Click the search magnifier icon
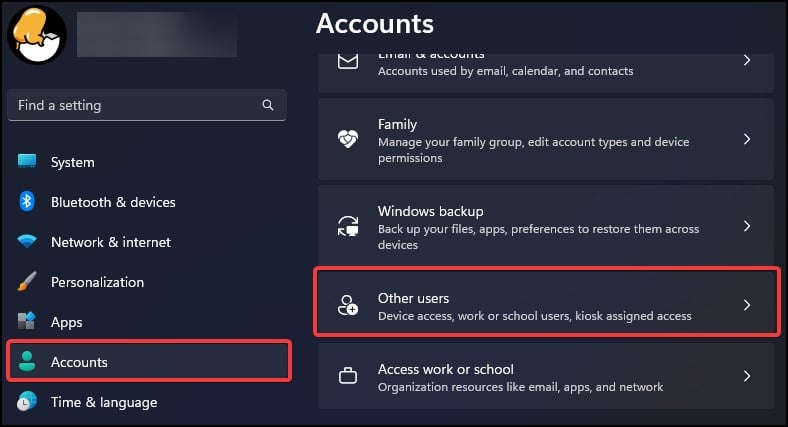The width and height of the screenshot is (788, 427). tap(268, 105)
